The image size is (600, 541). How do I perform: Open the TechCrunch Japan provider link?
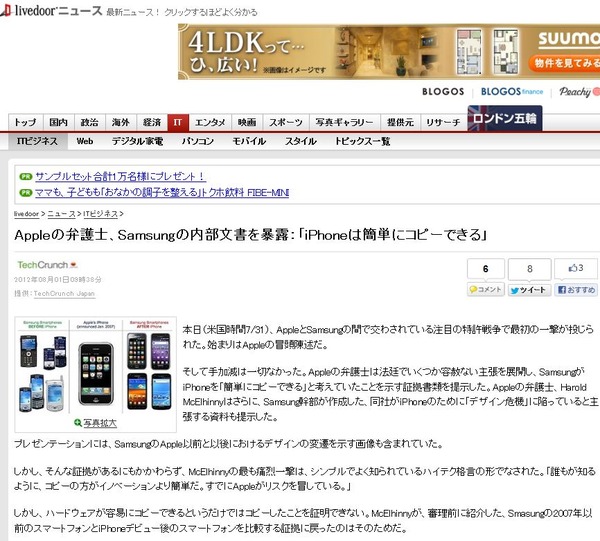click(x=64, y=294)
